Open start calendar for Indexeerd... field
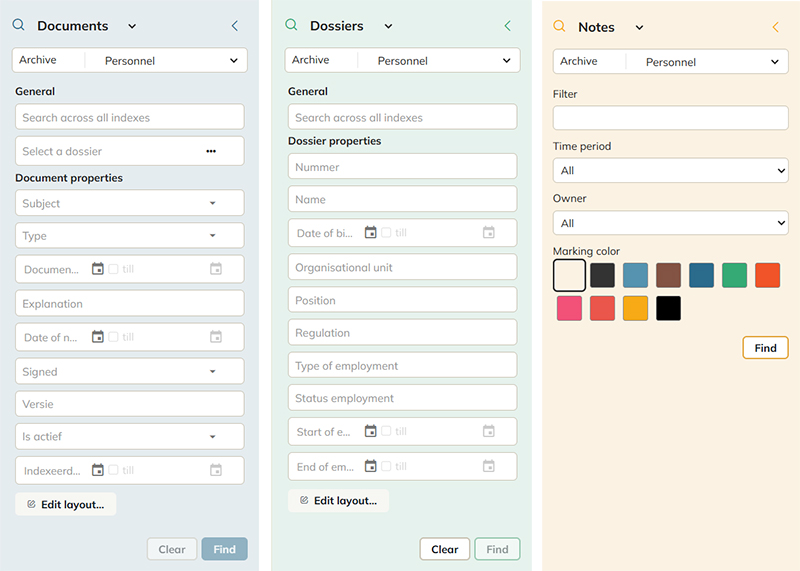 (97, 470)
